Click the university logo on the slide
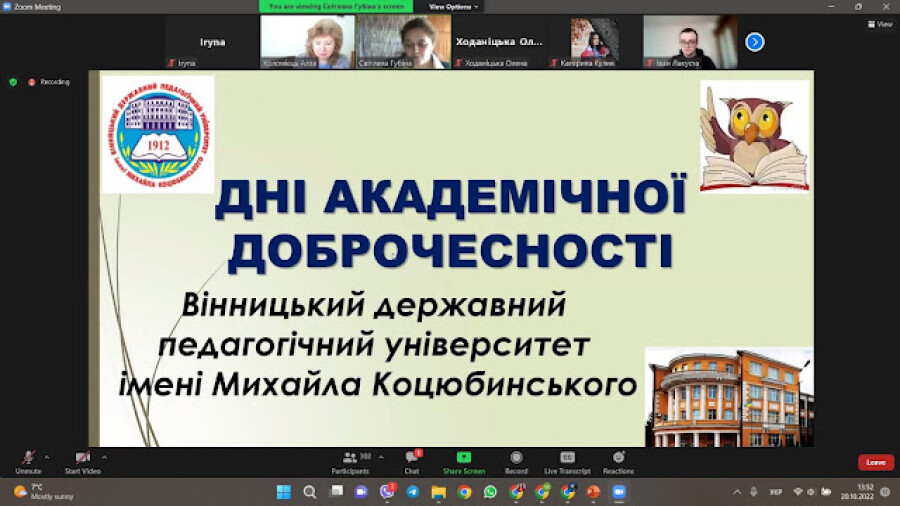 click(158, 135)
